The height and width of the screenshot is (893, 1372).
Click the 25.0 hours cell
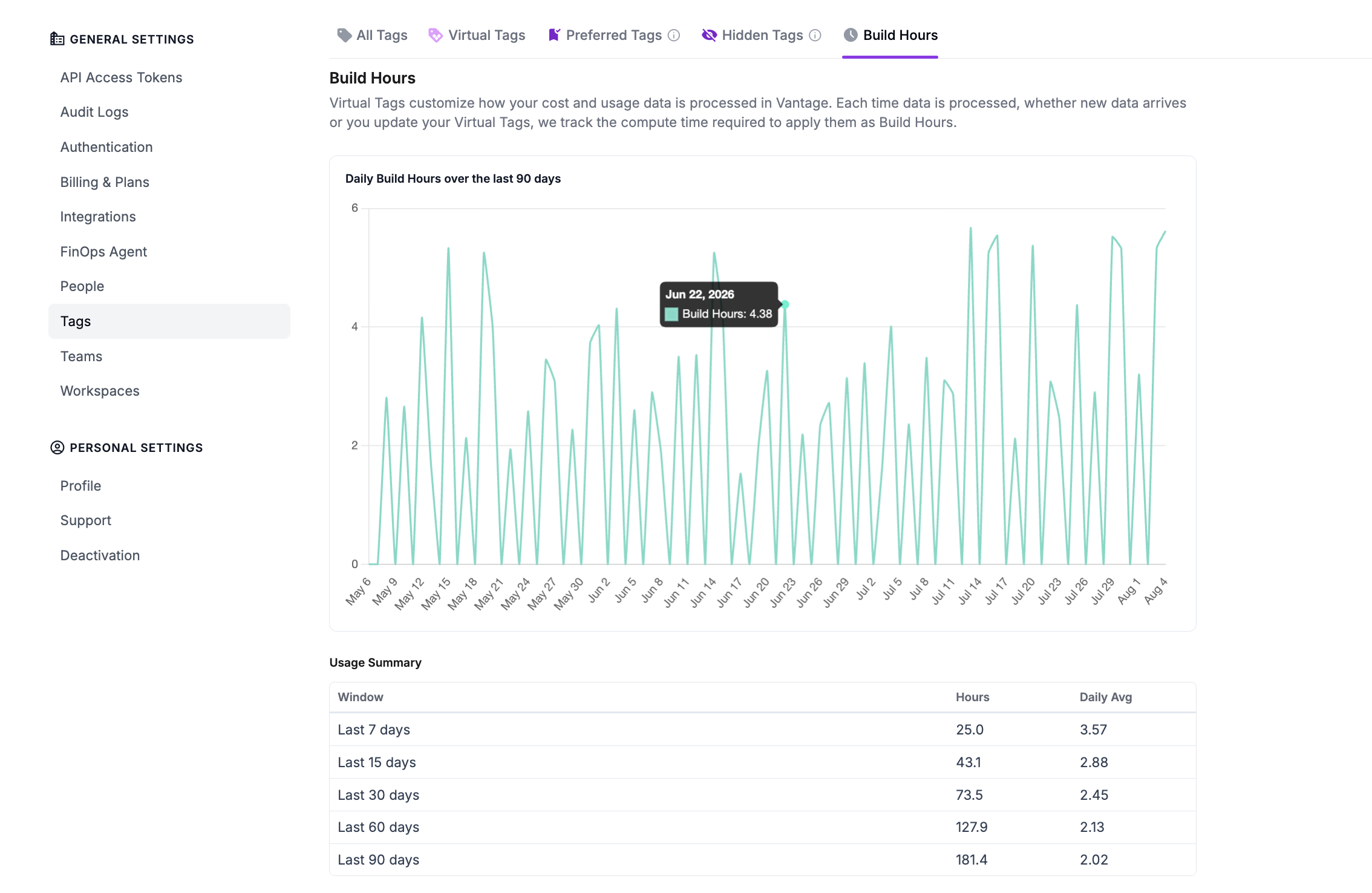[x=970, y=730]
